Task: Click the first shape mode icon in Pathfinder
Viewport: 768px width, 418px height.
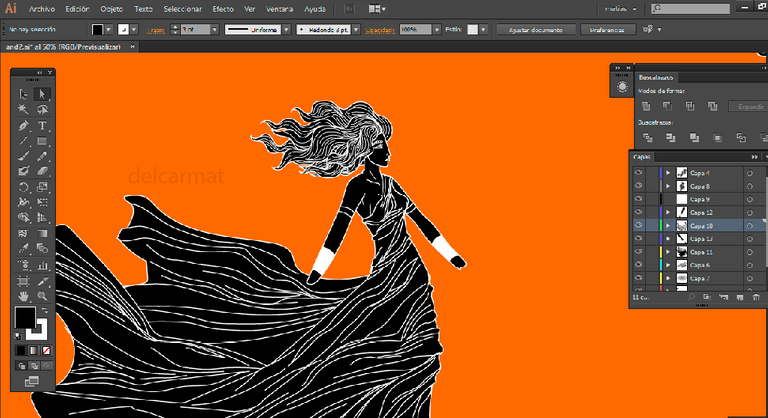Action: (647, 106)
